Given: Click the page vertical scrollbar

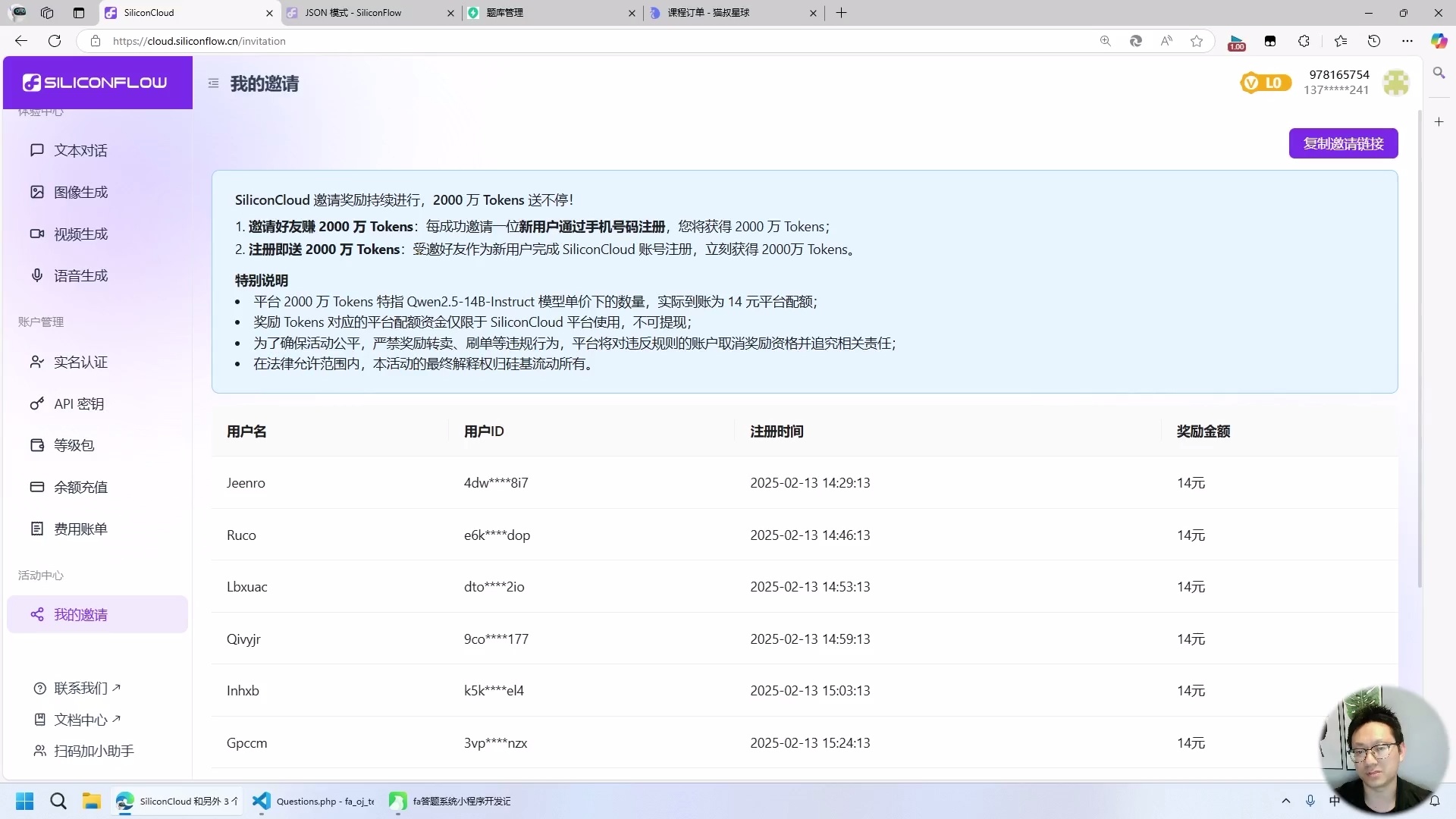Looking at the screenshot, I should [1420, 349].
